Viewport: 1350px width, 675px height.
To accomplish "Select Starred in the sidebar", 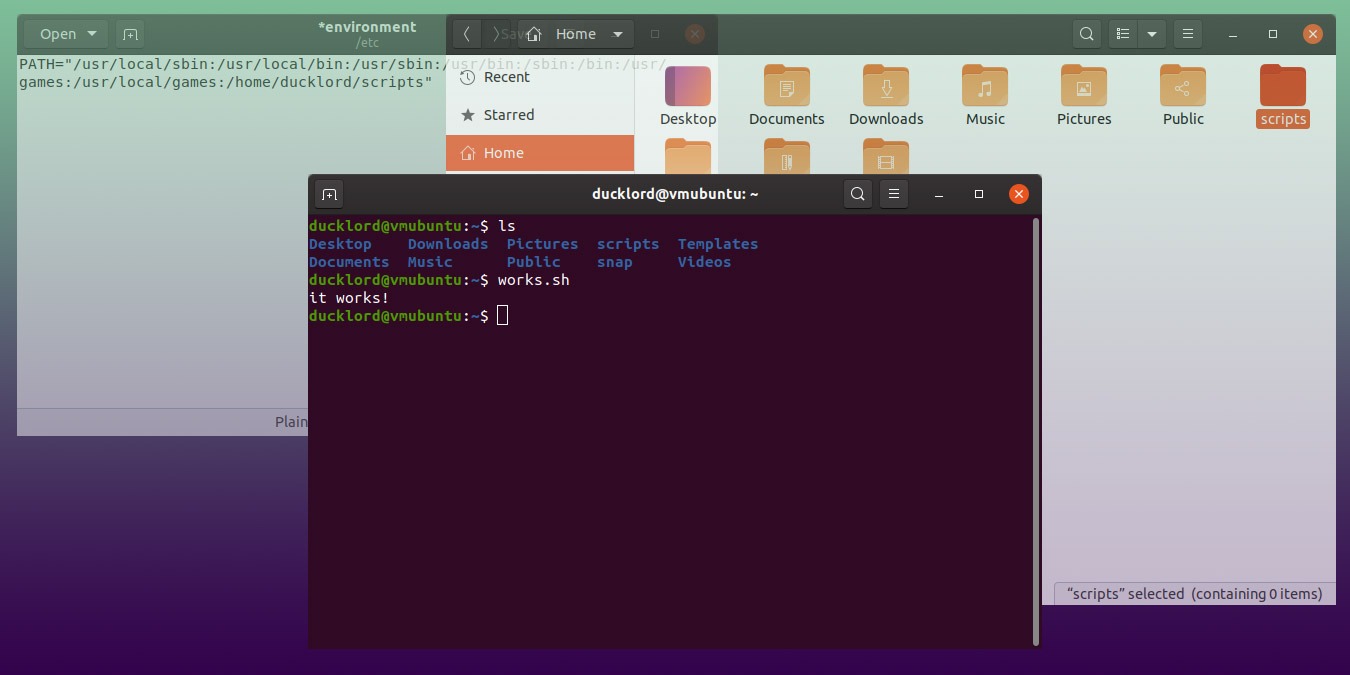I will pos(508,115).
